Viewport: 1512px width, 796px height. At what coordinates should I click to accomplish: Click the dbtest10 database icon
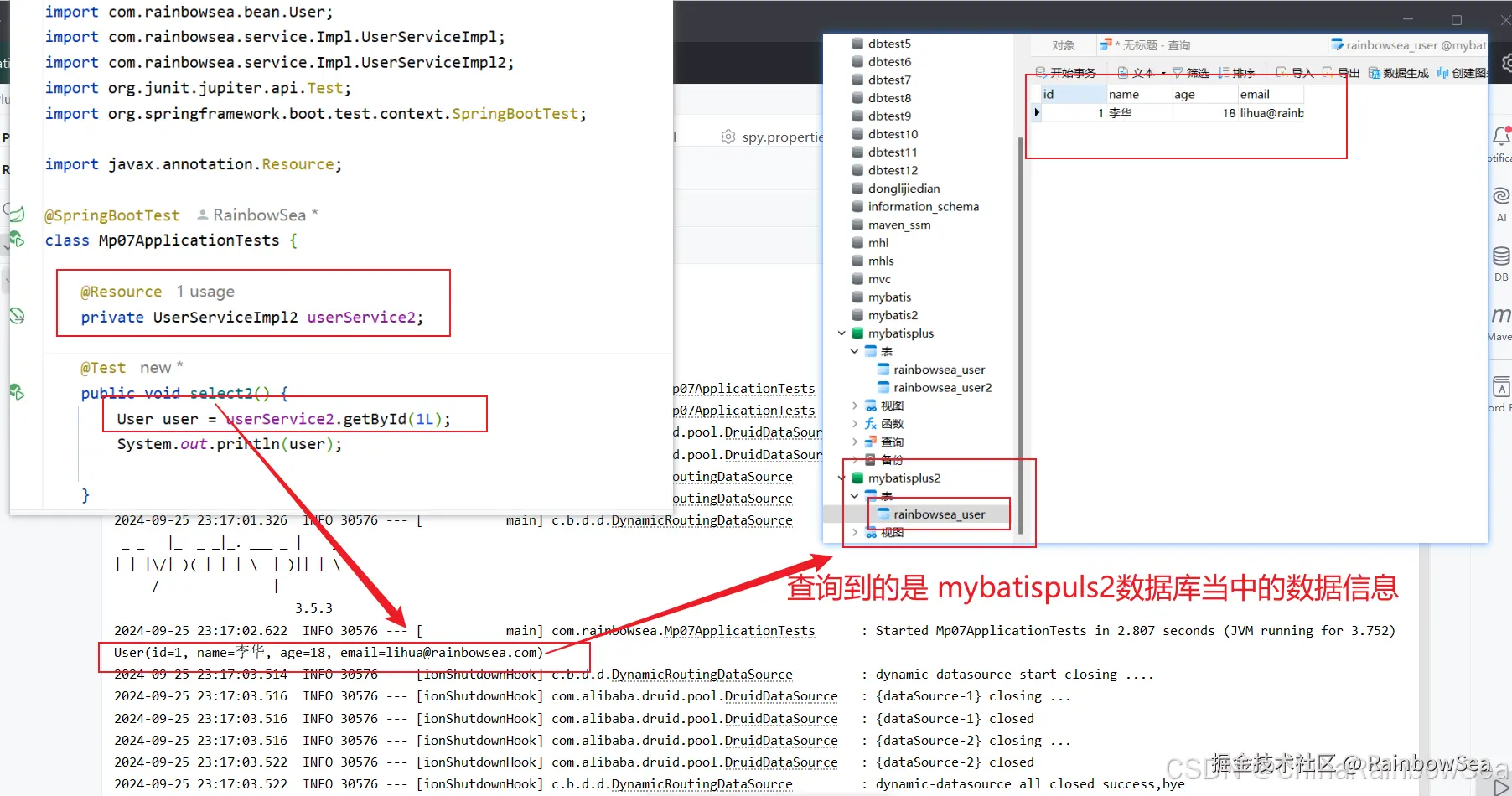857,134
